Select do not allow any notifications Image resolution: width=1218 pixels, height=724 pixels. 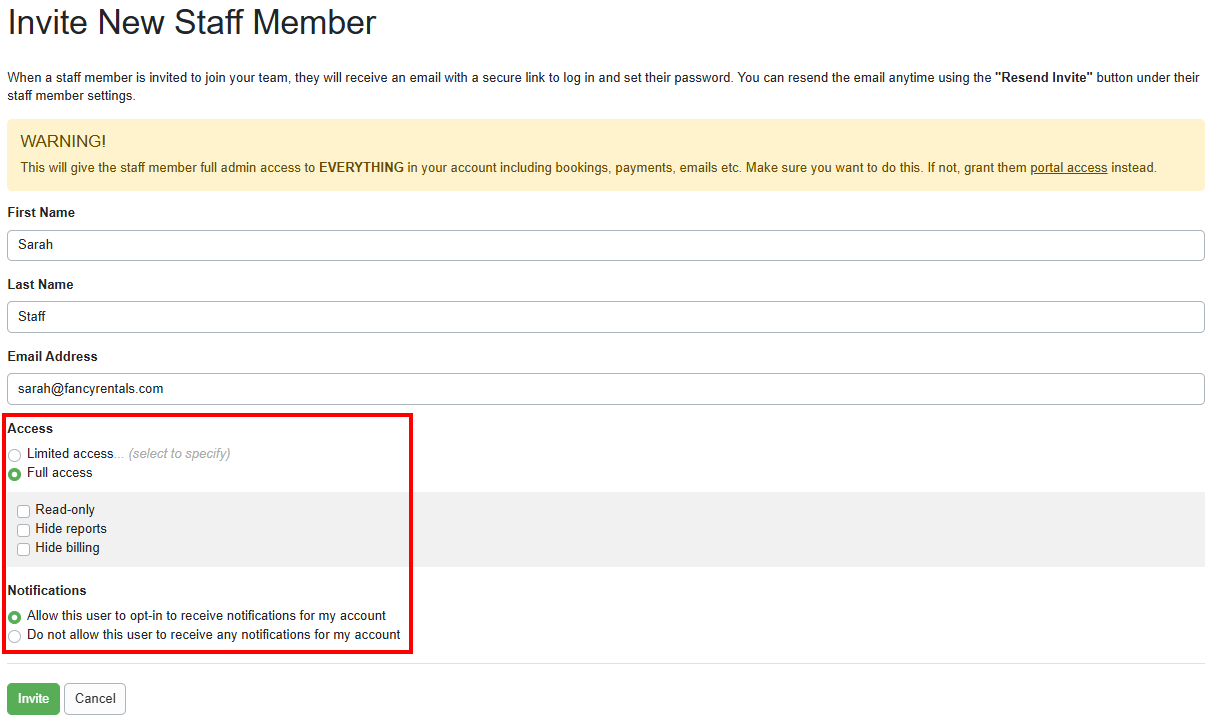(15, 635)
